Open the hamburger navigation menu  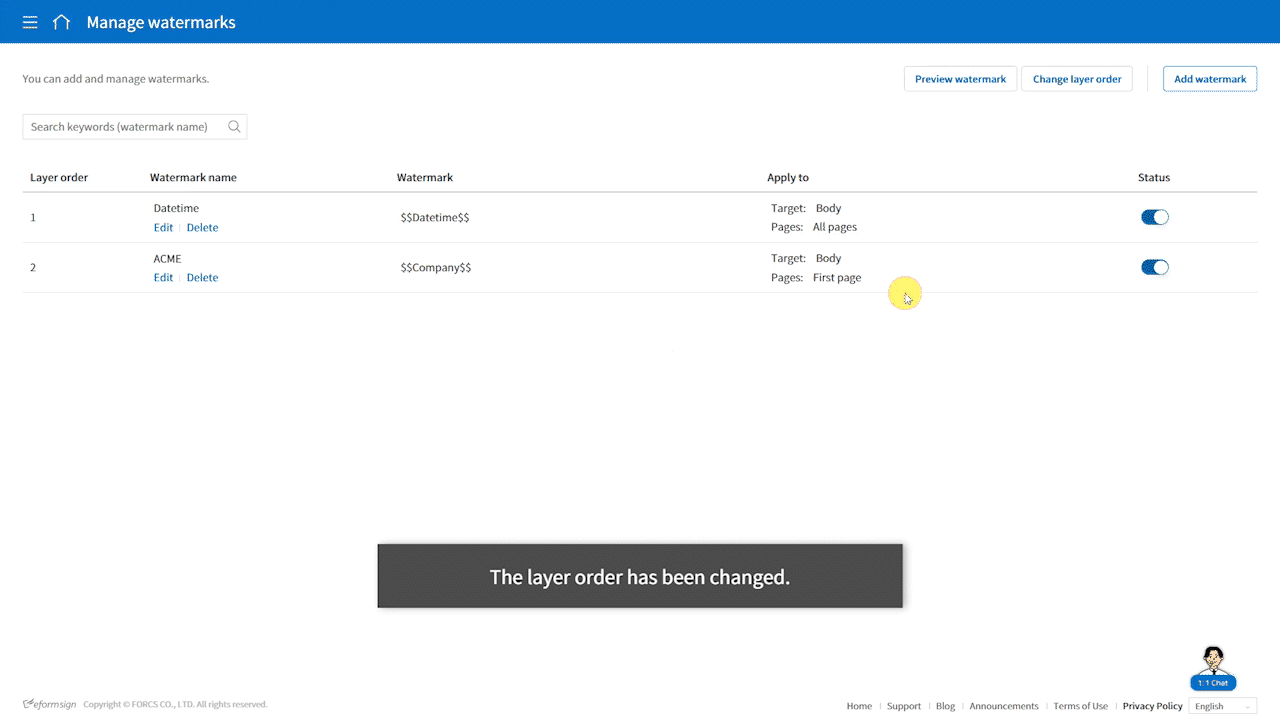click(x=30, y=22)
